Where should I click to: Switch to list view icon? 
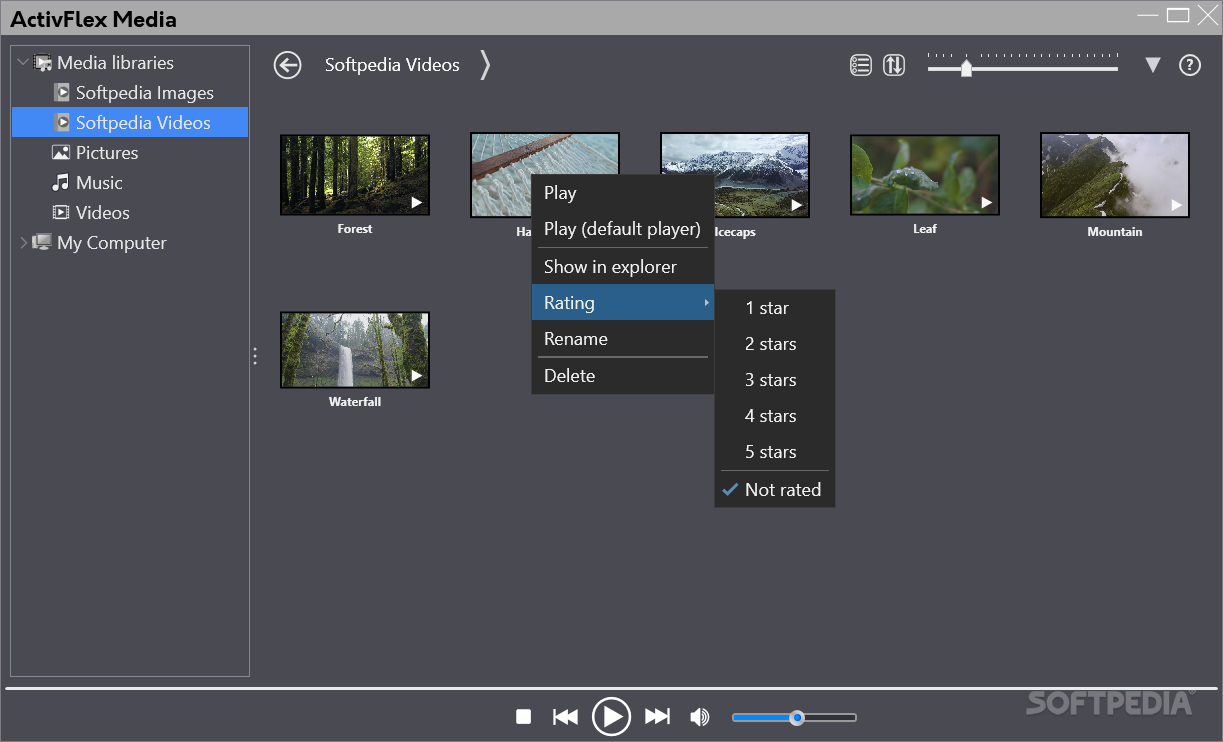[x=861, y=65]
